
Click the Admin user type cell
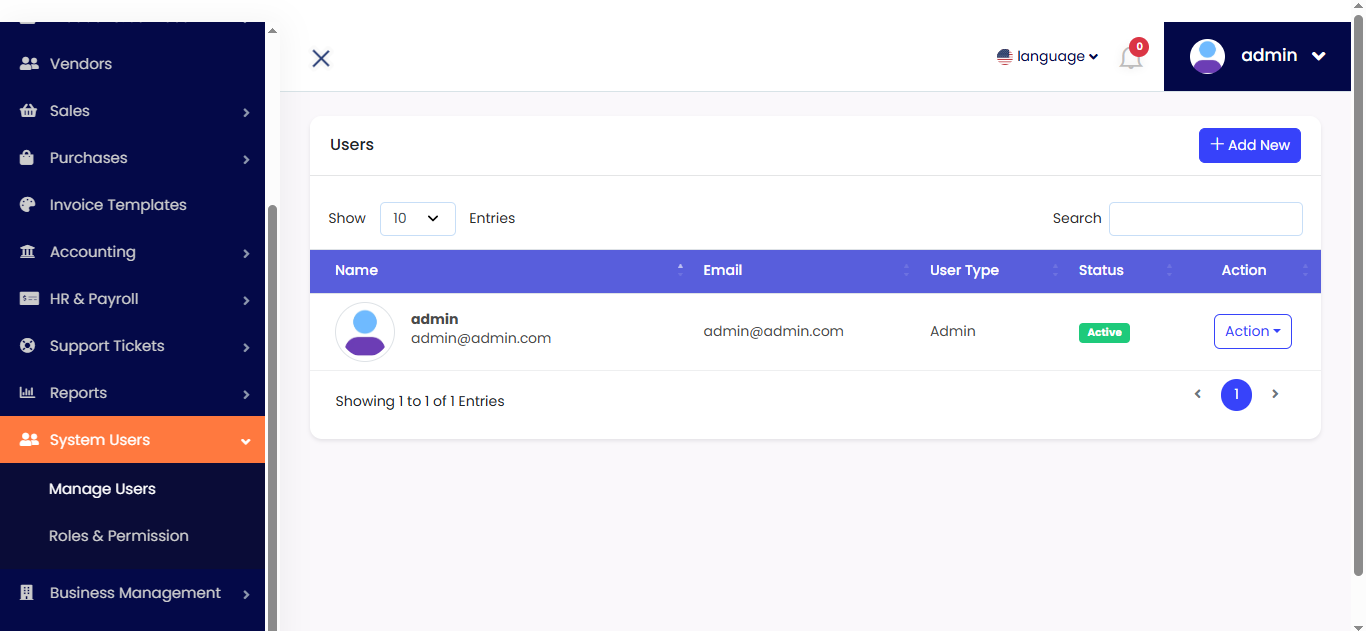click(953, 331)
